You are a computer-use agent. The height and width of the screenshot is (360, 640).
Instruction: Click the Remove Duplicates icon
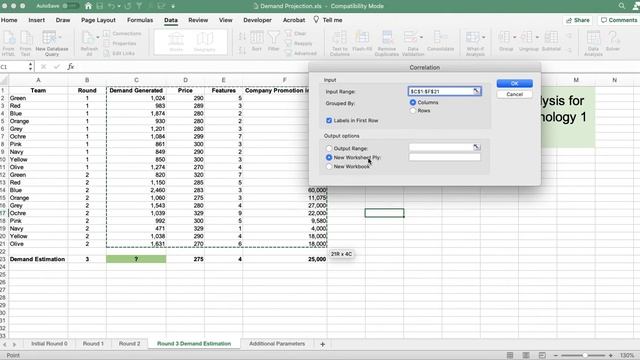387,43
